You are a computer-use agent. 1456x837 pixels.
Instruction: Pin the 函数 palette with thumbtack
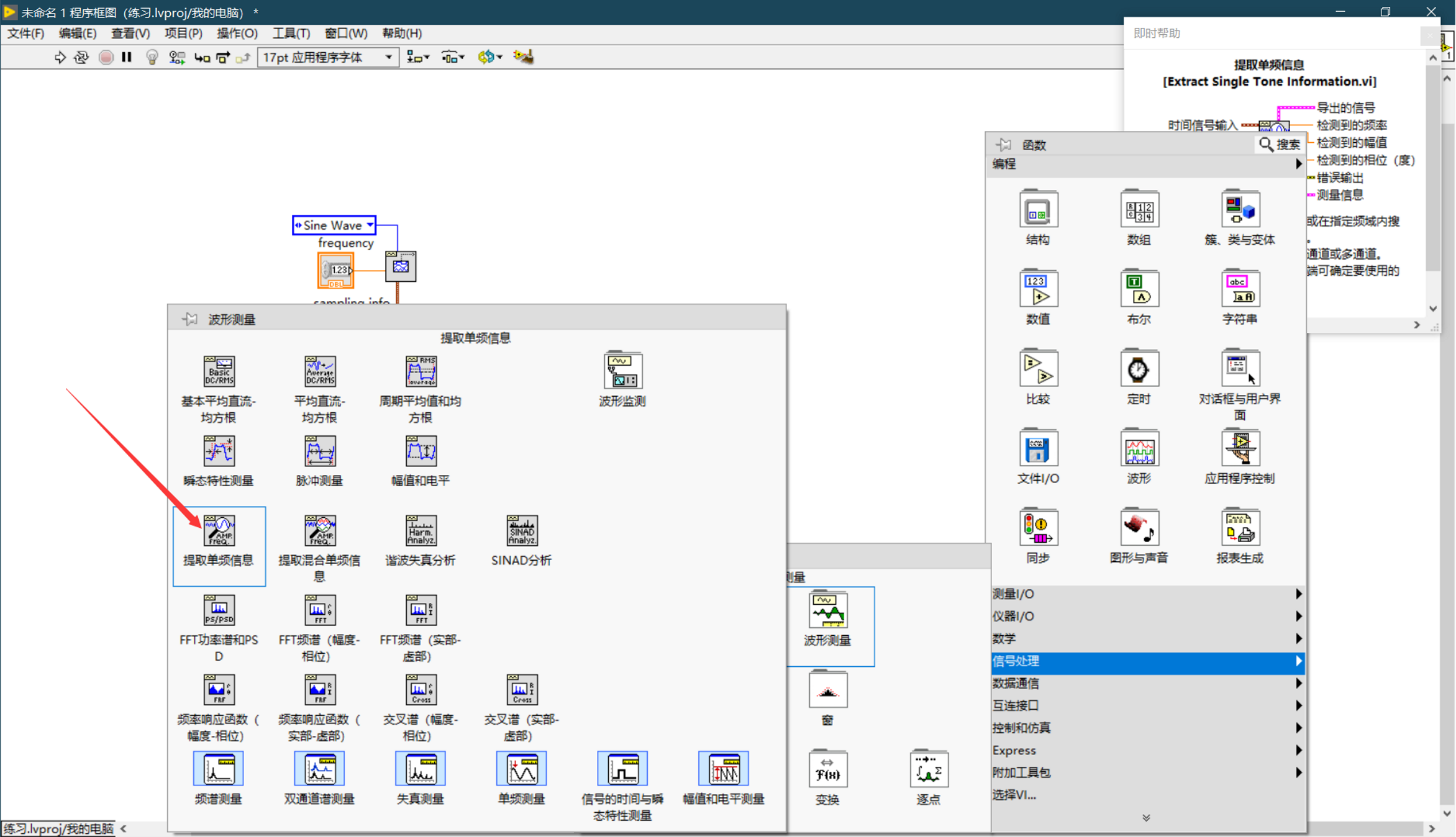pos(1003,145)
